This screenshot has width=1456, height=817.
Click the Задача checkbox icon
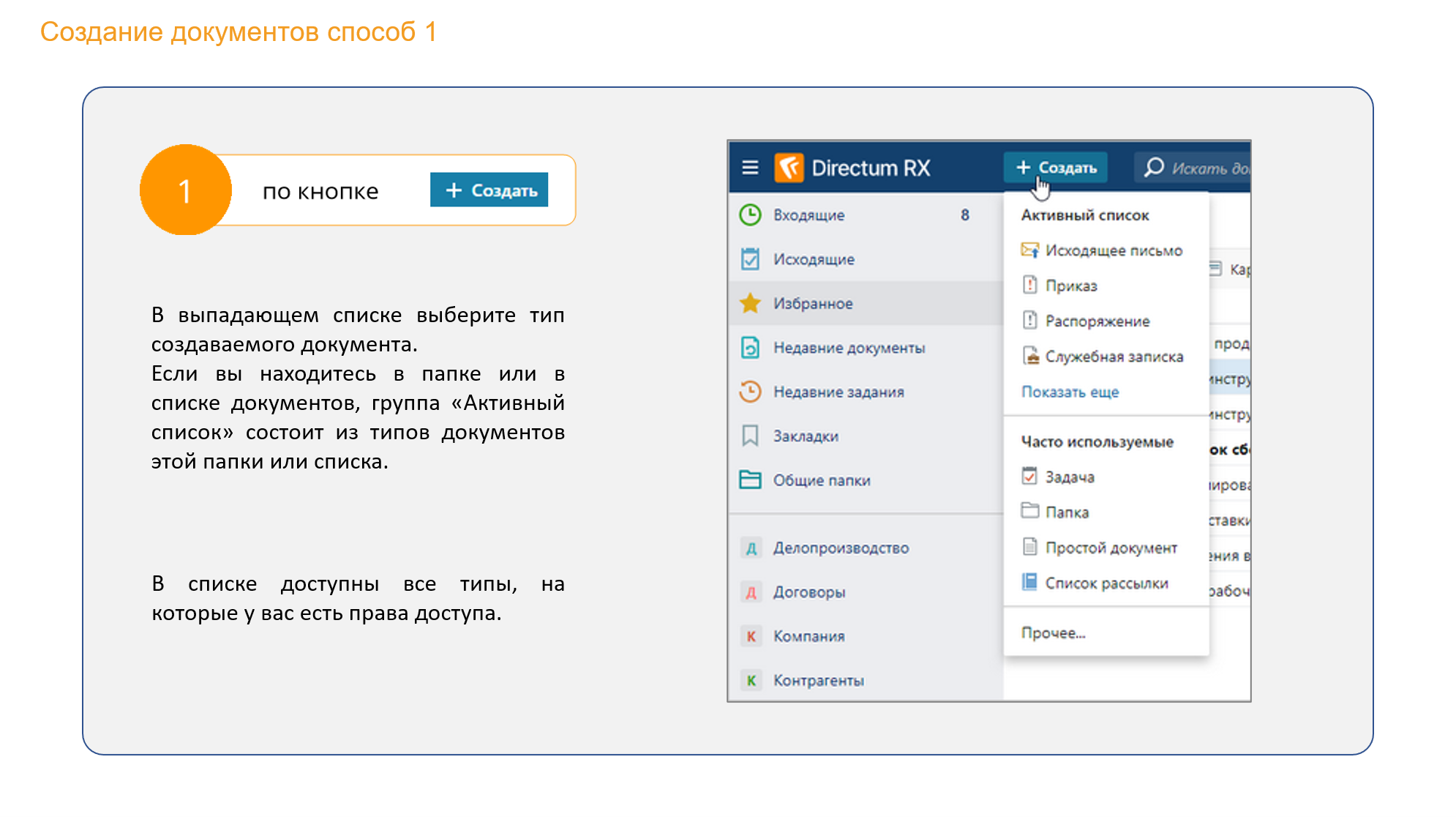(1030, 476)
